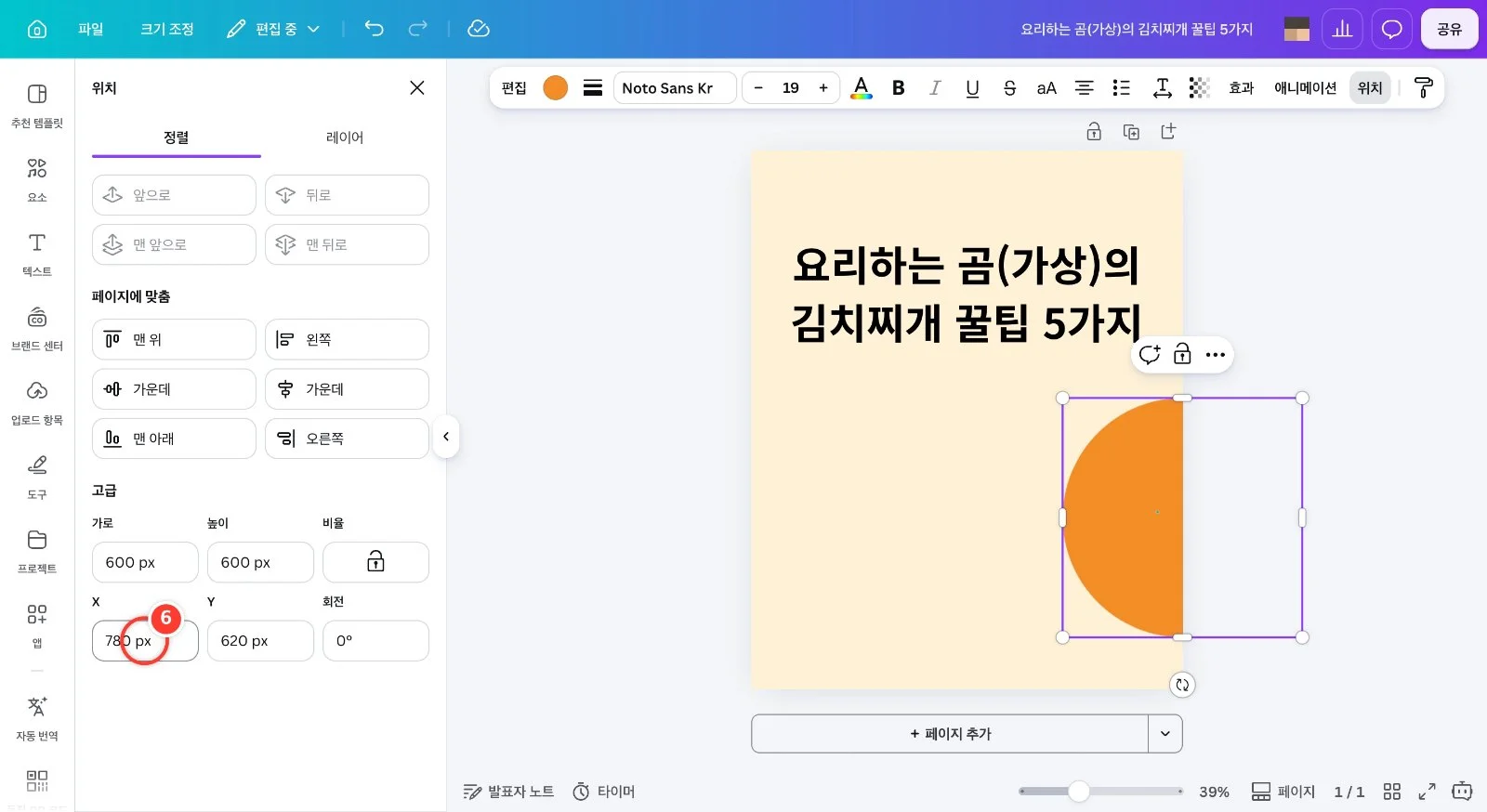1487x812 pixels.
Task: Rotate the selected shape handle
Action: [x=1182, y=685]
